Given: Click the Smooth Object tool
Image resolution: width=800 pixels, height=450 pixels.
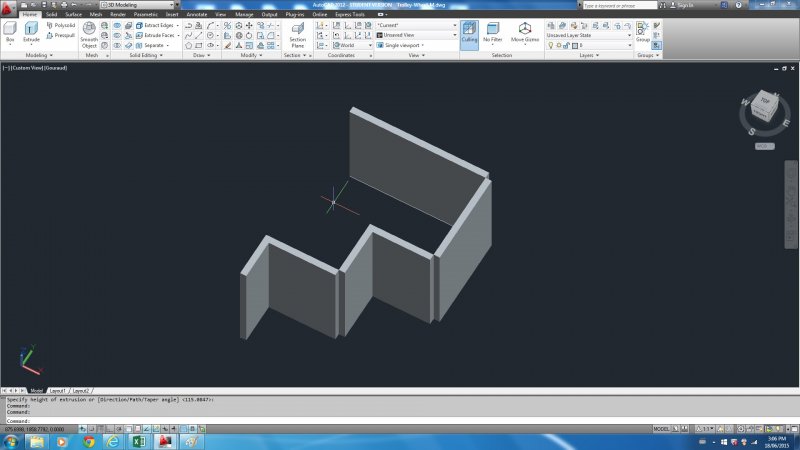Looking at the screenshot, I should (89, 35).
